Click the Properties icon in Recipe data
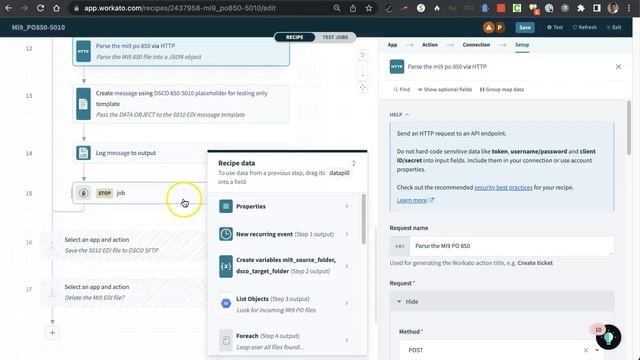Screen dimensions: 640x360 click(x=226, y=207)
